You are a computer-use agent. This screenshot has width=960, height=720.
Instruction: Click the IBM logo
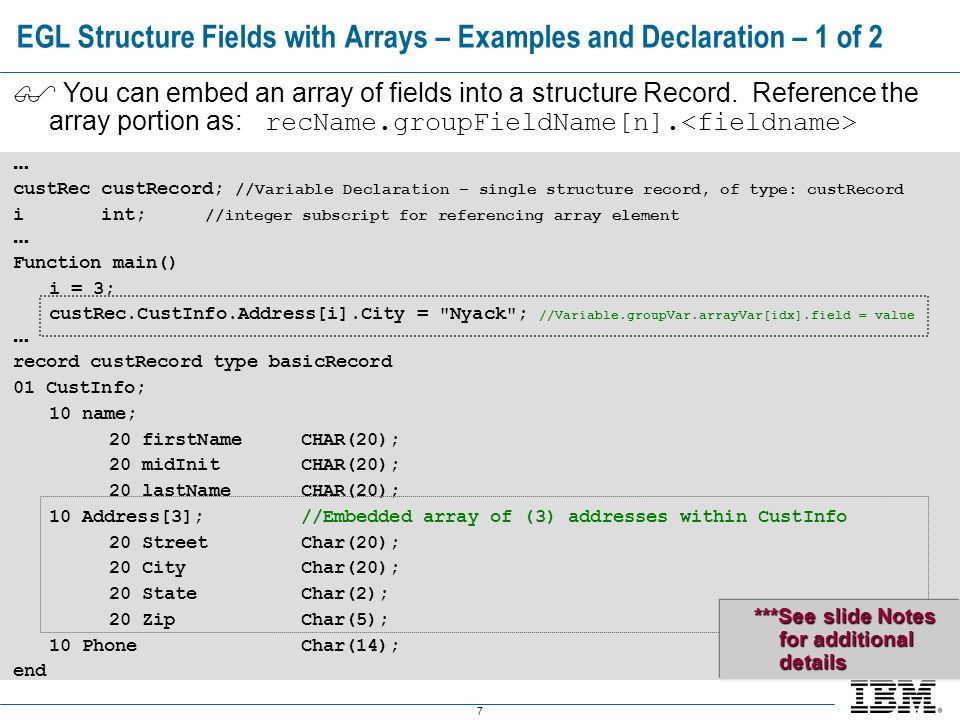[x=894, y=697]
